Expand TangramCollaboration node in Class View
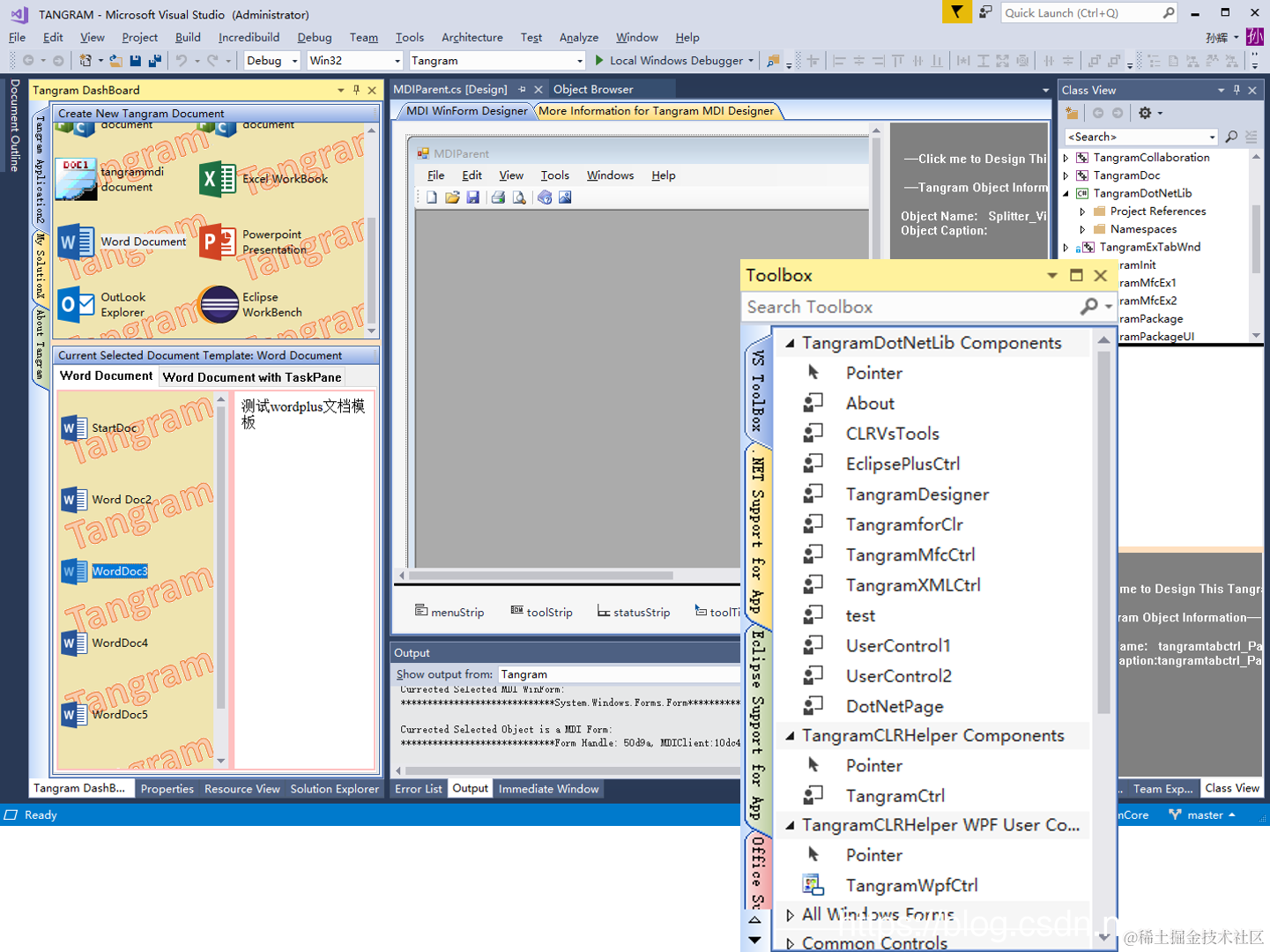Screen dimensions: 1270x952 coord(1066,158)
